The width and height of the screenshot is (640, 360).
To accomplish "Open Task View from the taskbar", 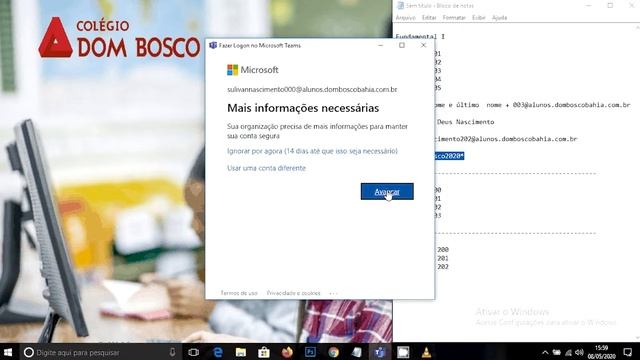I will pyautogui.click(x=193, y=352).
